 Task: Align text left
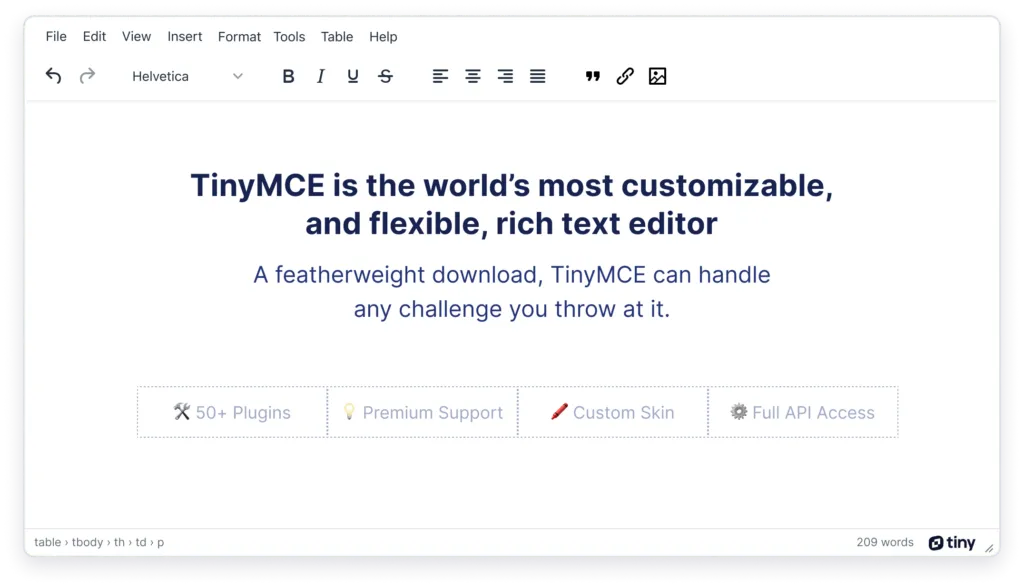pyautogui.click(x=440, y=76)
